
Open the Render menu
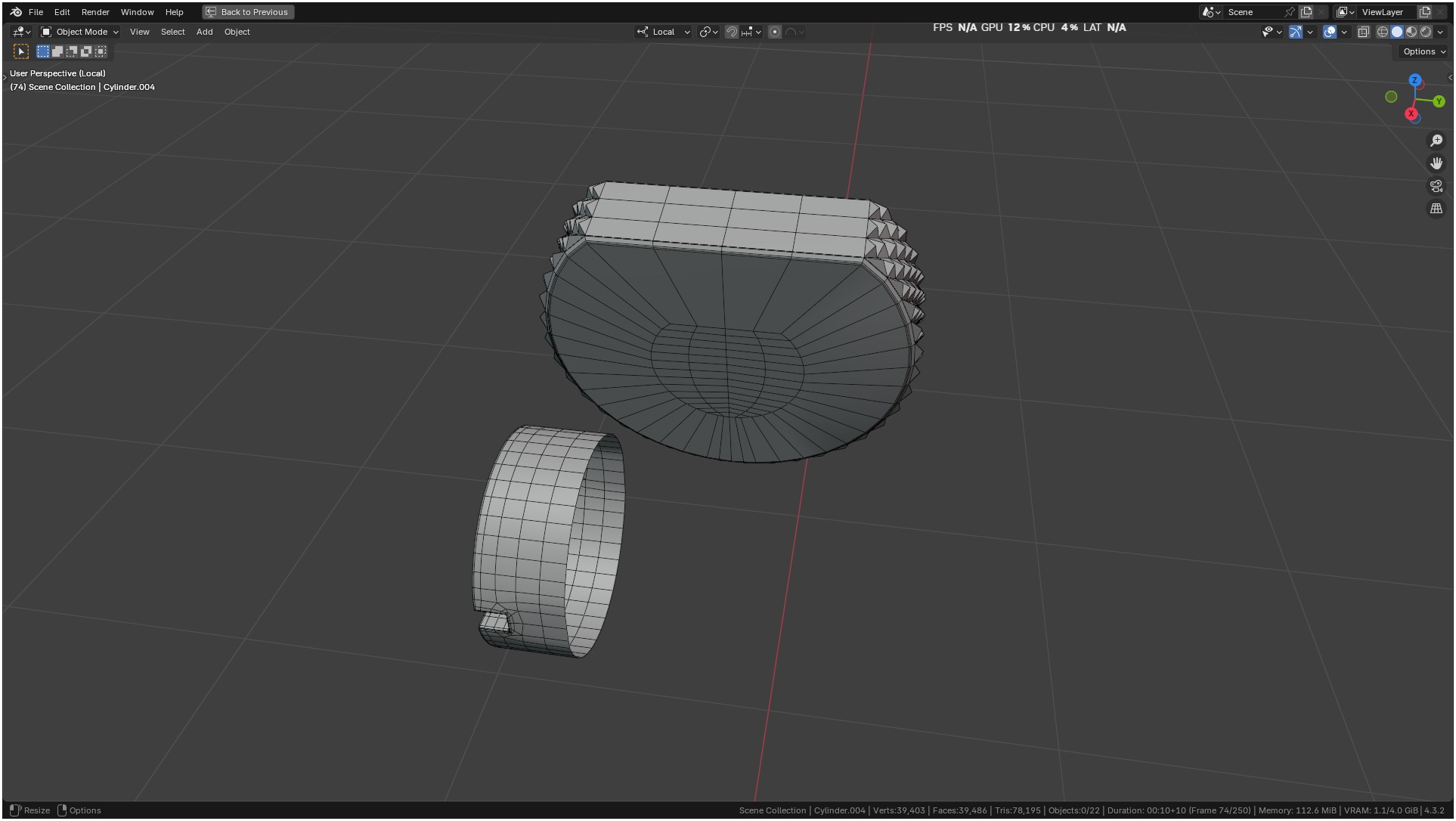(95, 12)
